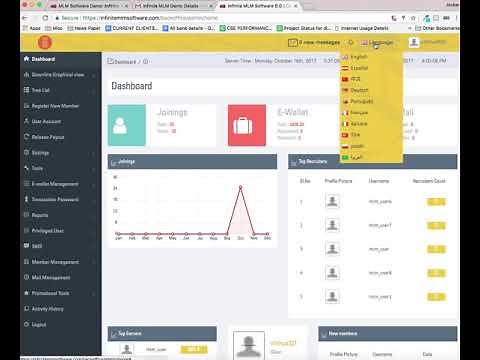This screenshot has width=480, height=360.
Task: Click the Mail Management icon
Action: [26, 277]
